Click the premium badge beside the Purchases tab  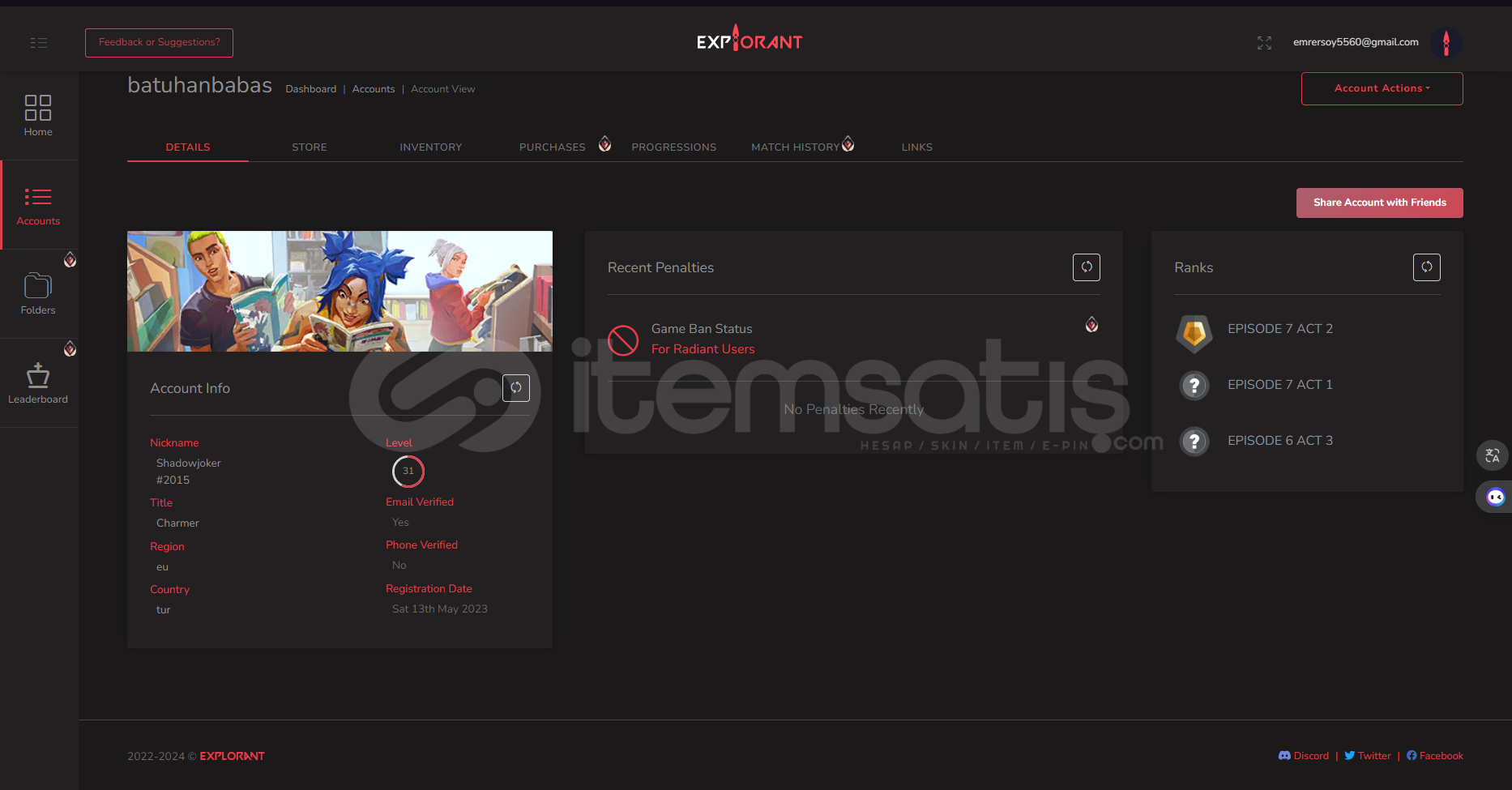click(604, 144)
